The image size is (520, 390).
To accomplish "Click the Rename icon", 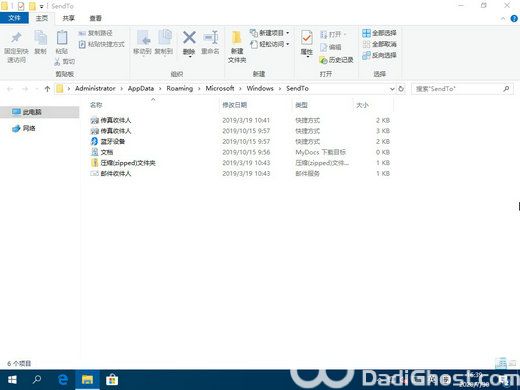I will (211, 37).
